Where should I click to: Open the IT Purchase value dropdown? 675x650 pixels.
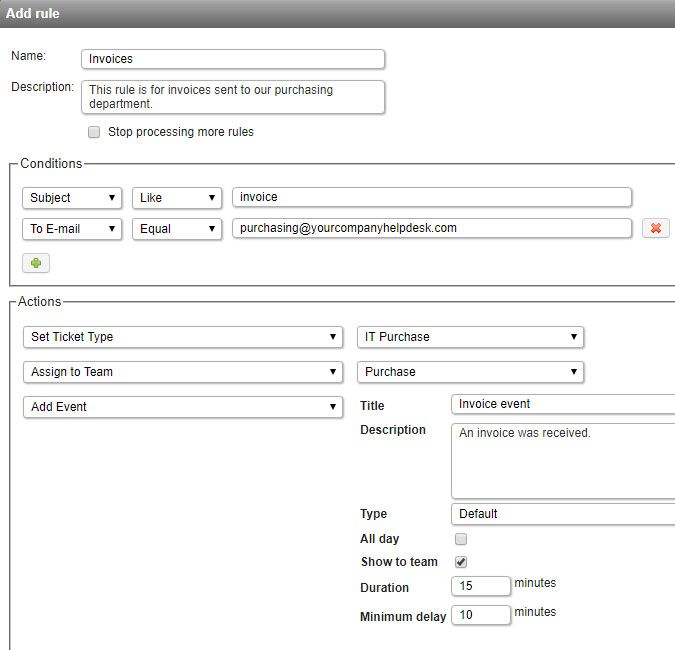click(470, 337)
